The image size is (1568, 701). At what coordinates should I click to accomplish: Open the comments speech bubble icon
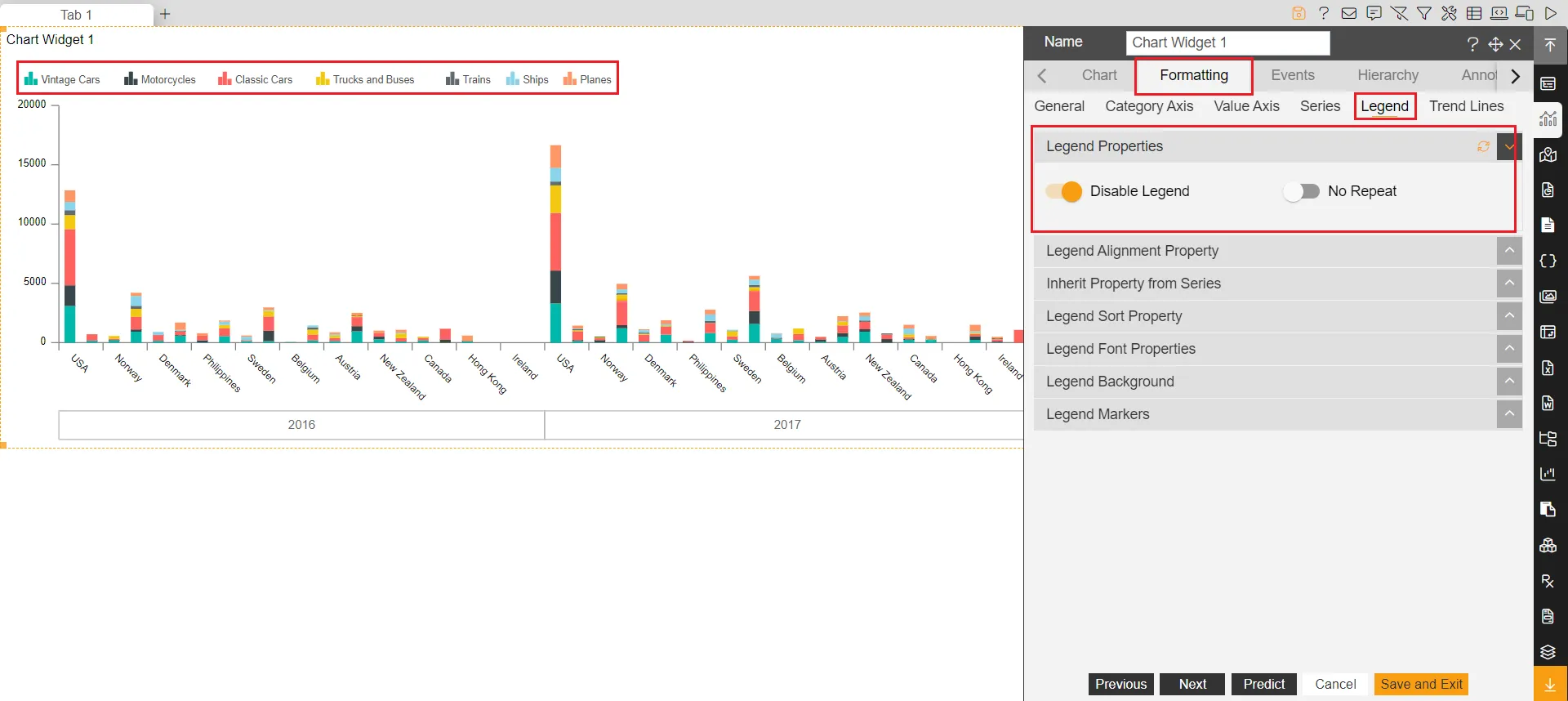point(1374,13)
